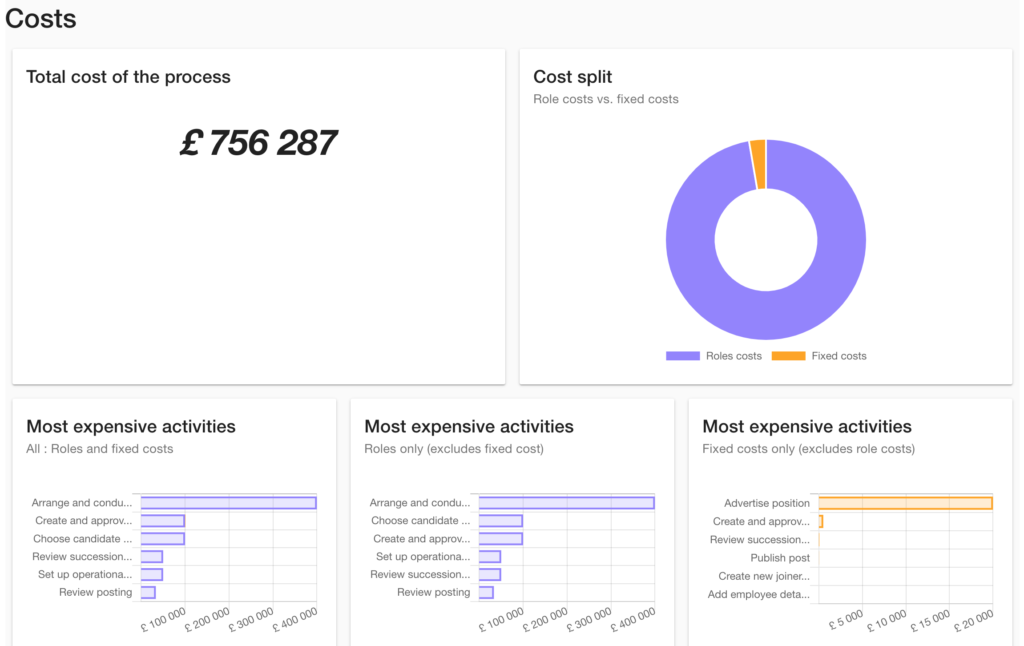
Task: Click the Costs page heading
Action: pos(40,18)
